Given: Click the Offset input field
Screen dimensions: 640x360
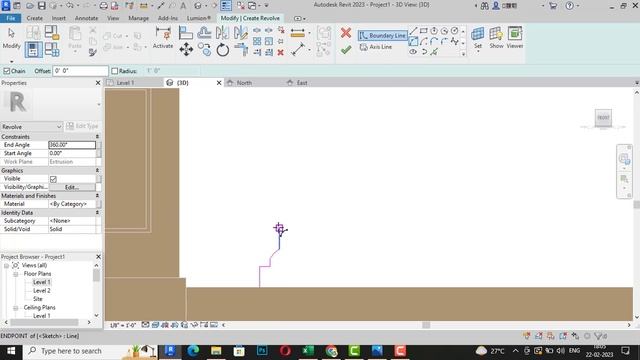Looking at the screenshot, I should 80,71.
